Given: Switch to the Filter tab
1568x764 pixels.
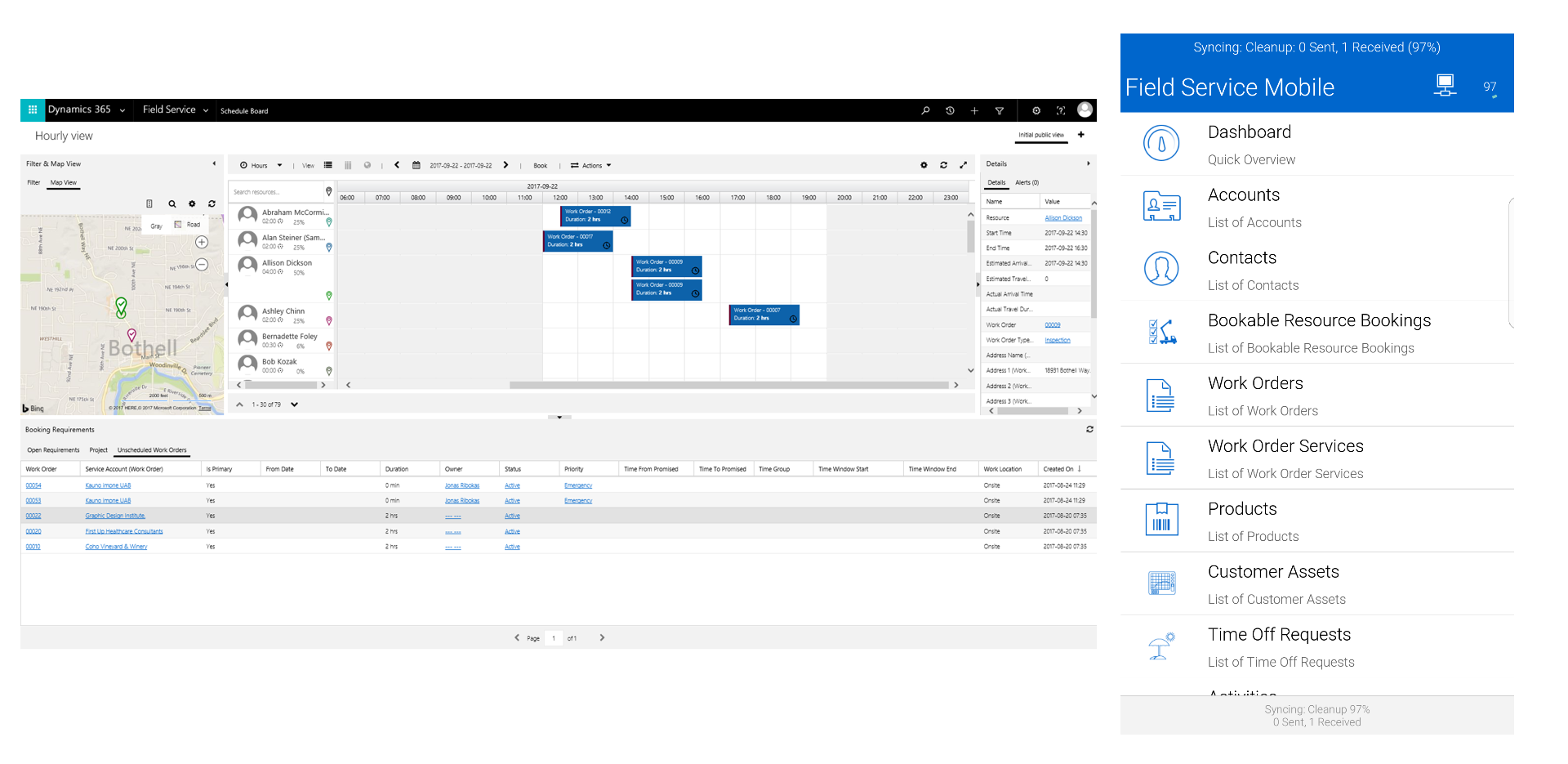Looking at the screenshot, I should [33, 182].
